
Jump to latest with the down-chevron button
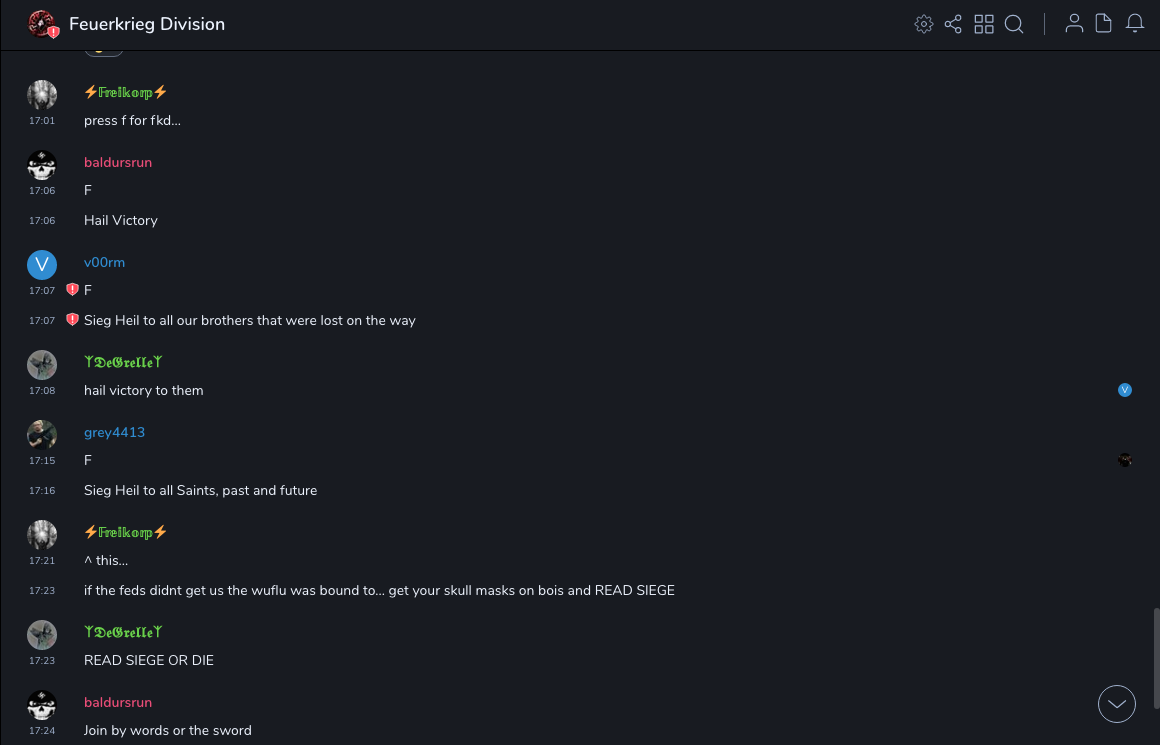1117,704
